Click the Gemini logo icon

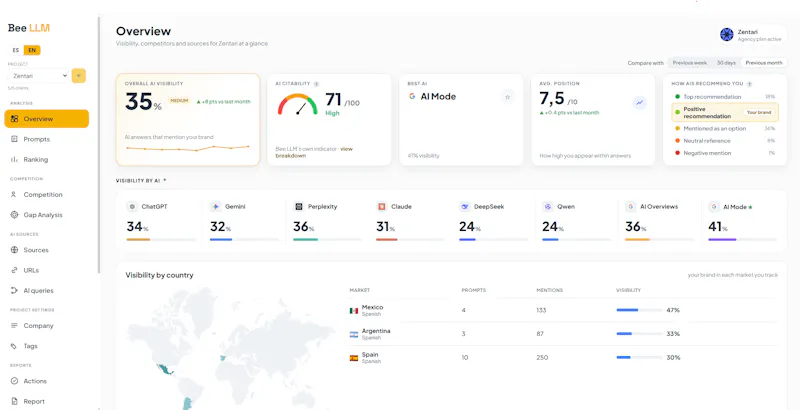[x=215, y=207]
